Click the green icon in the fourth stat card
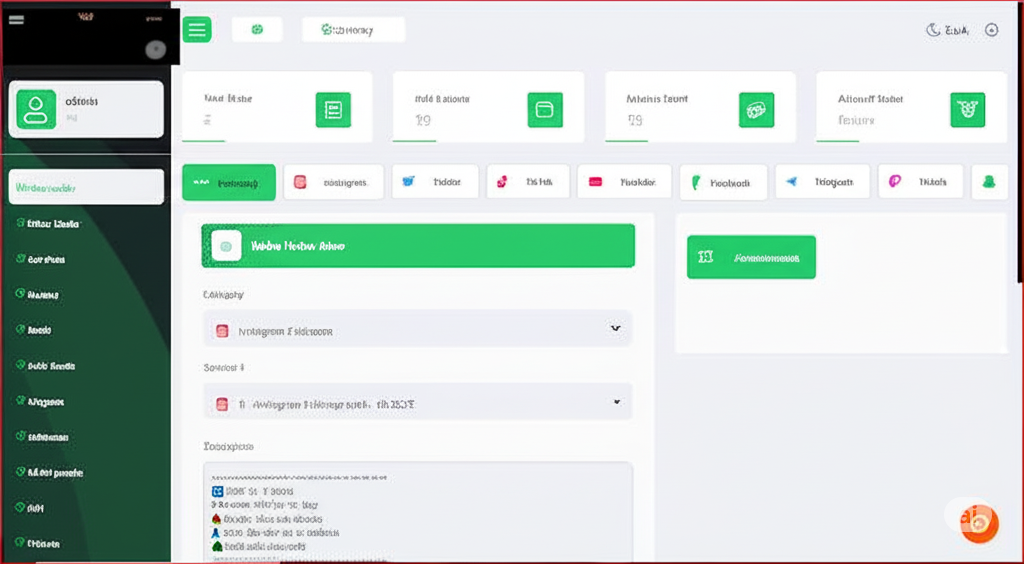The height and width of the screenshot is (564, 1024). 967,110
